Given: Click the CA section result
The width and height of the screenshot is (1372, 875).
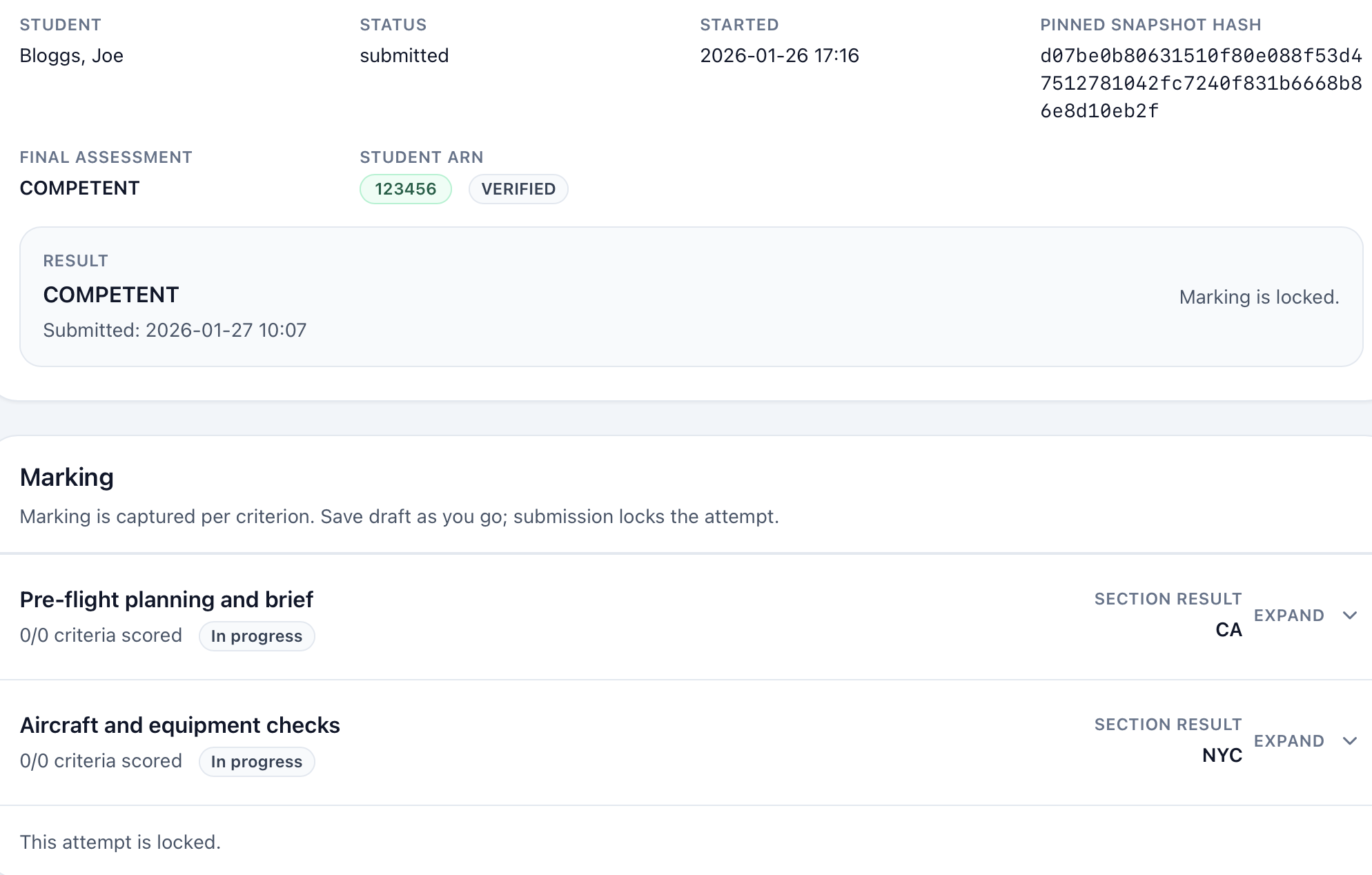Looking at the screenshot, I should pyautogui.click(x=1228, y=630).
